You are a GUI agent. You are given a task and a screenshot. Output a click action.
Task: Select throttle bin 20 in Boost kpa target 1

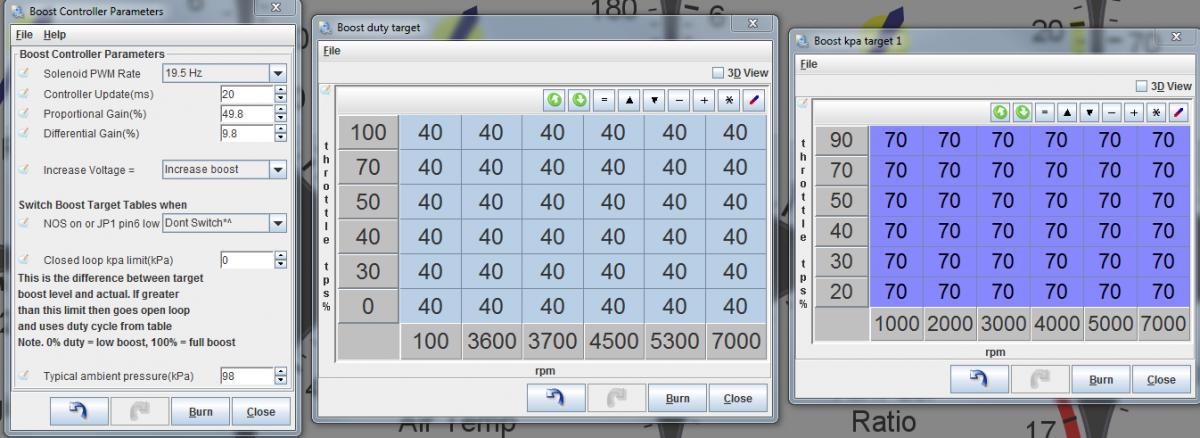(842, 292)
